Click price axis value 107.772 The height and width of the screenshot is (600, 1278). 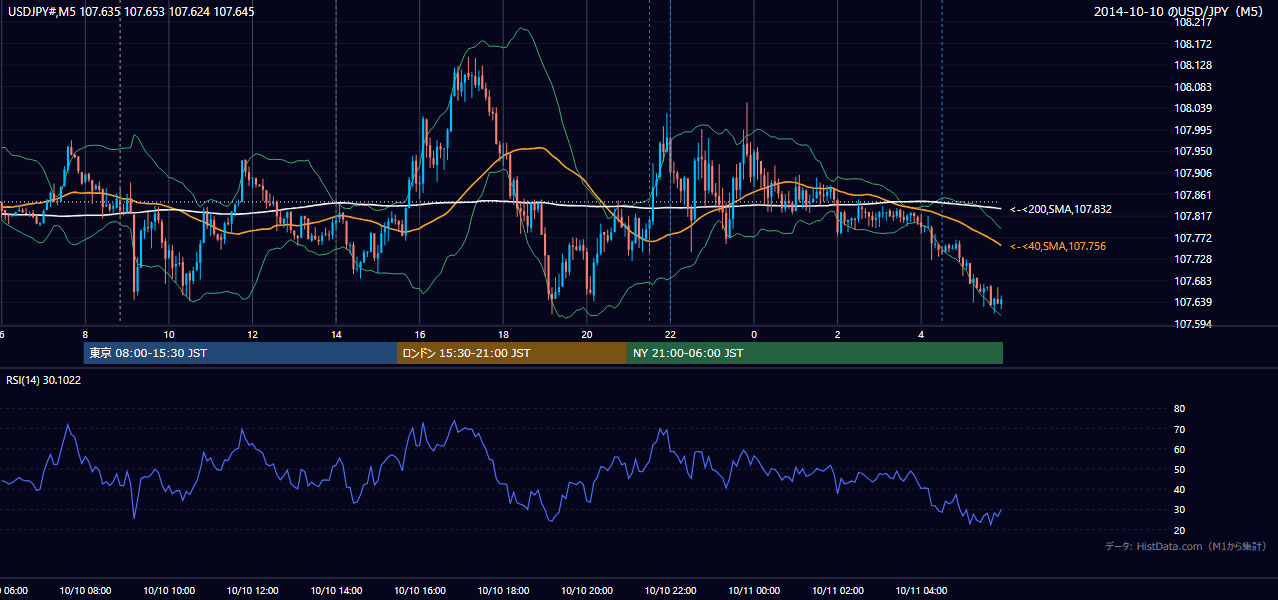(1193, 238)
